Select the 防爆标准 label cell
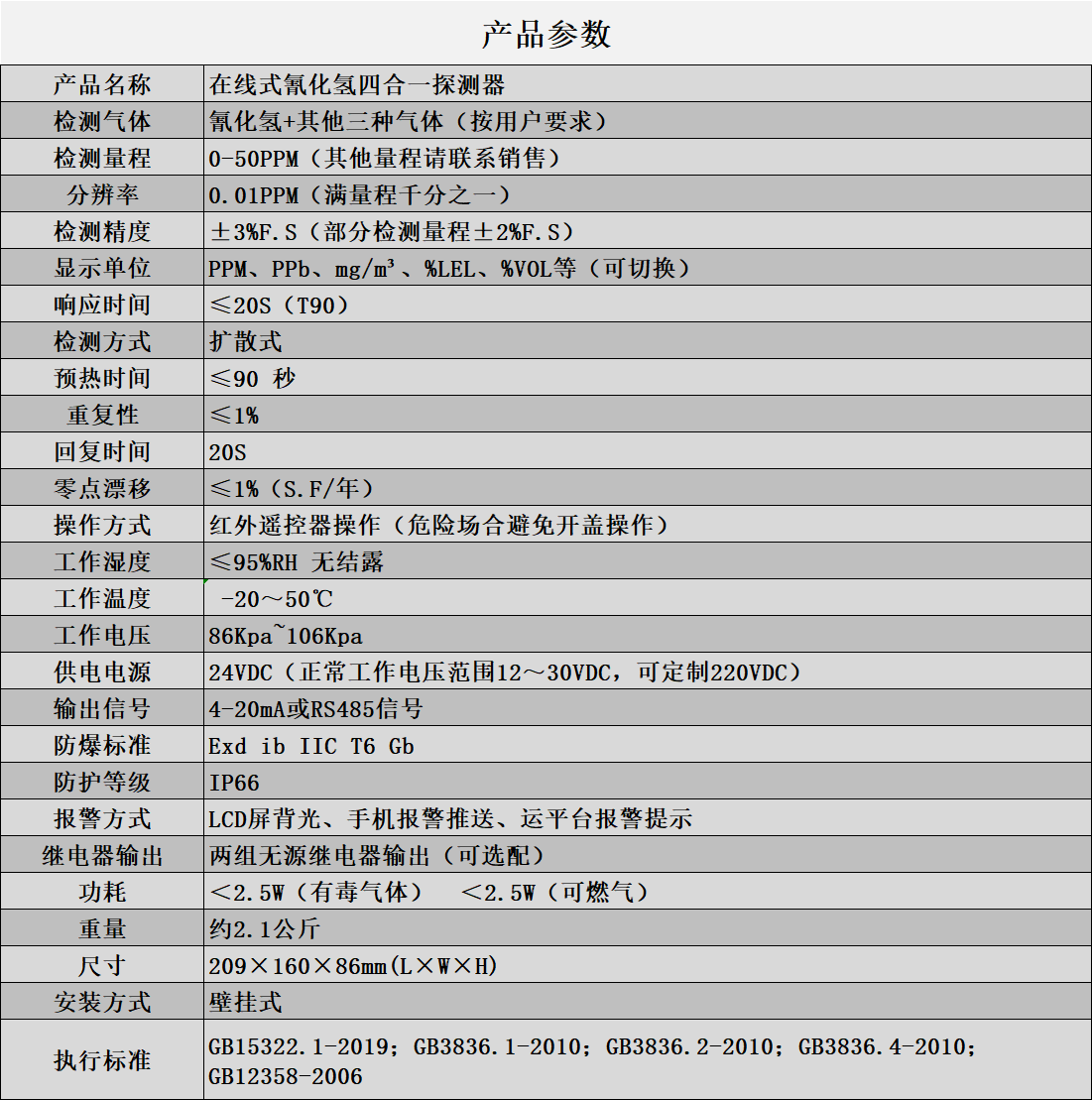Image resolution: width=1092 pixels, height=1100 pixels. click(x=102, y=744)
